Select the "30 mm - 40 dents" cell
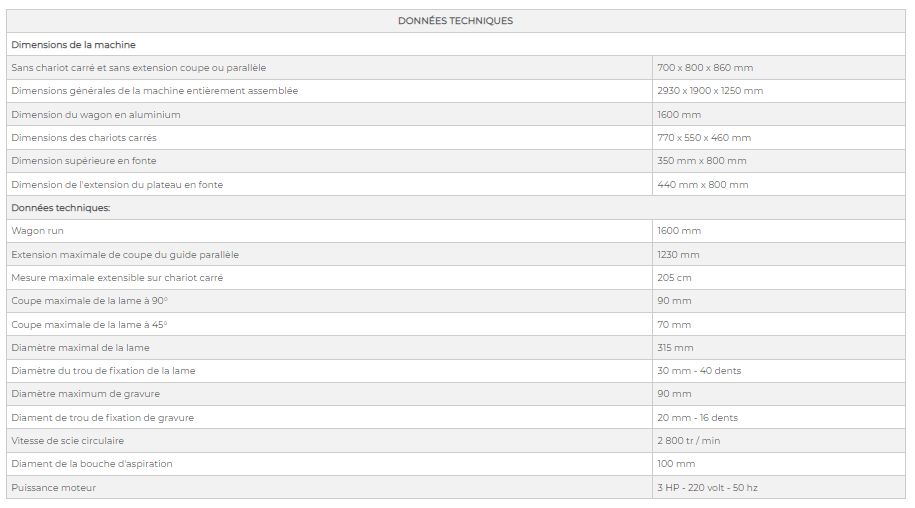The width and height of the screenshot is (915, 508). [699, 371]
